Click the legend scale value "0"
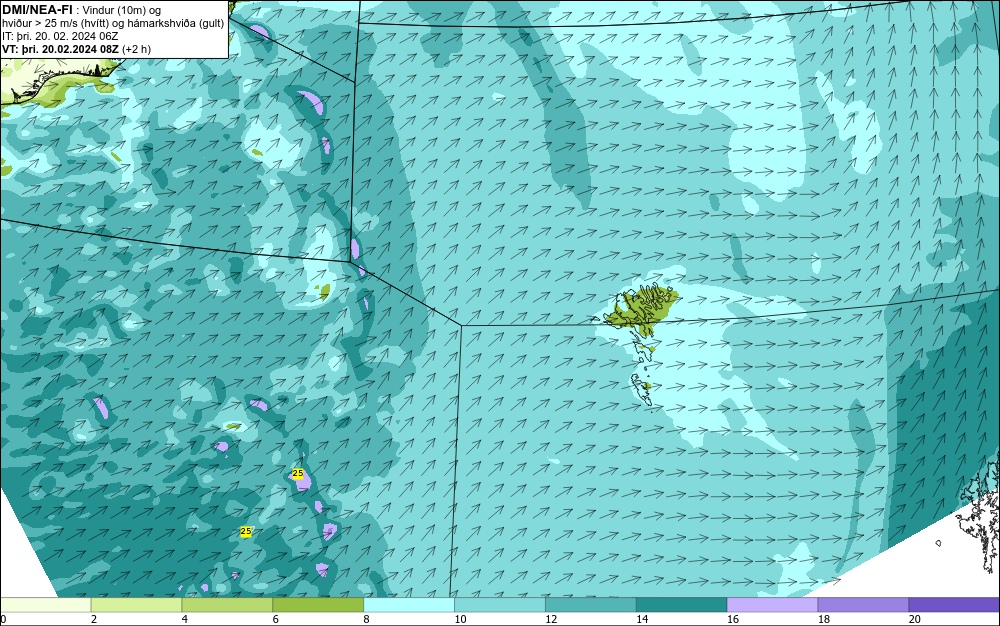The width and height of the screenshot is (1000, 626). pos(3,619)
